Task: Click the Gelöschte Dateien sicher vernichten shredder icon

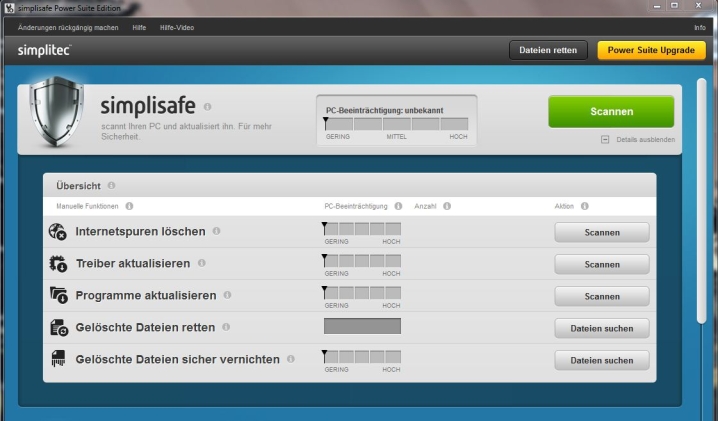Action: click(x=58, y=359)
